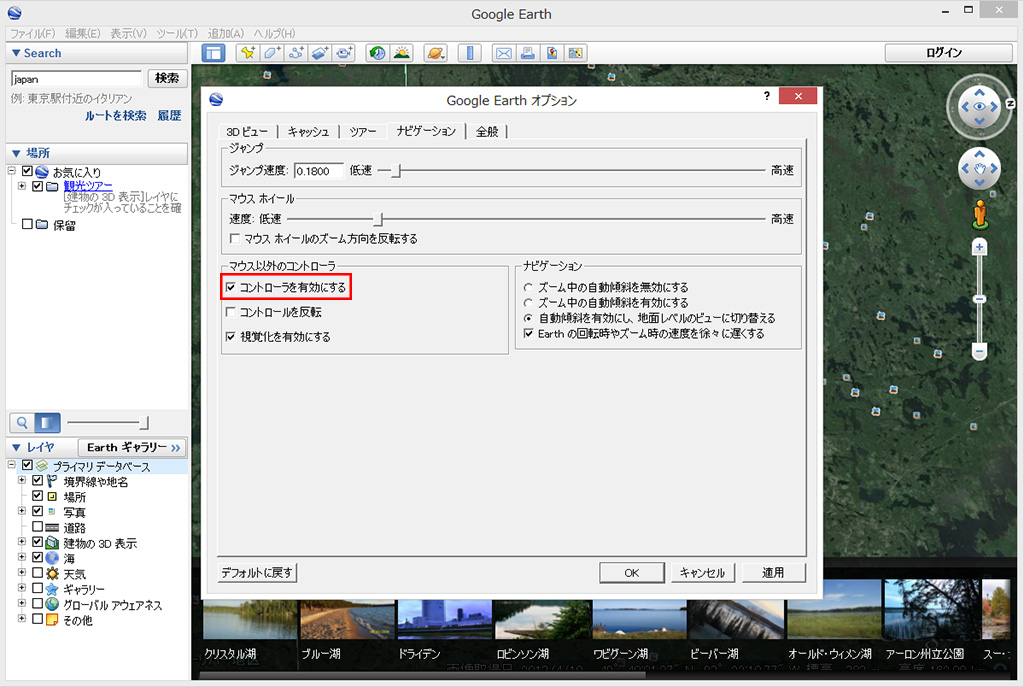Screen dimensions: 1024x687
Task: Click the Street View pegman icon
Action: click(x=979, y=214)
